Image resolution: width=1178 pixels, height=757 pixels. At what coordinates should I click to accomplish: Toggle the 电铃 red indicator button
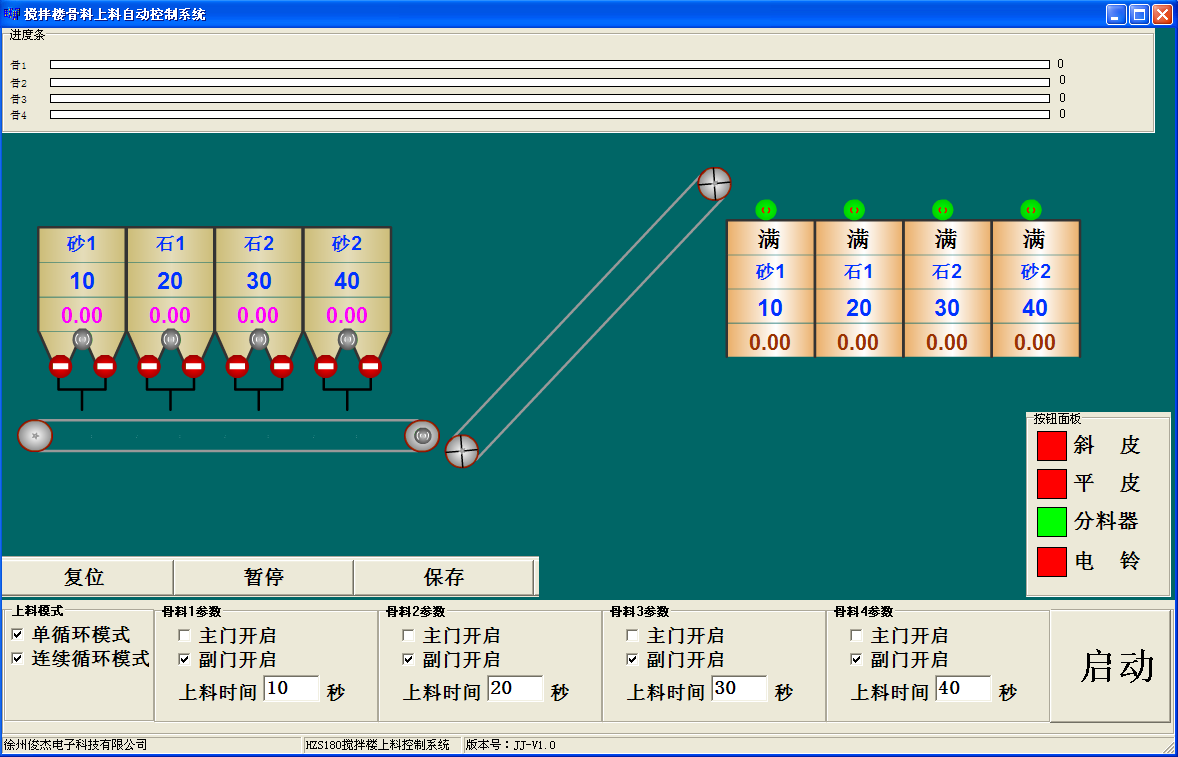(1052, 561)
